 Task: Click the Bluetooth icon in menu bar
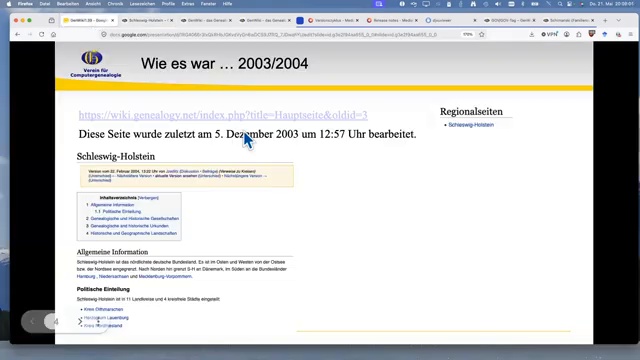[x=522, y=4]
